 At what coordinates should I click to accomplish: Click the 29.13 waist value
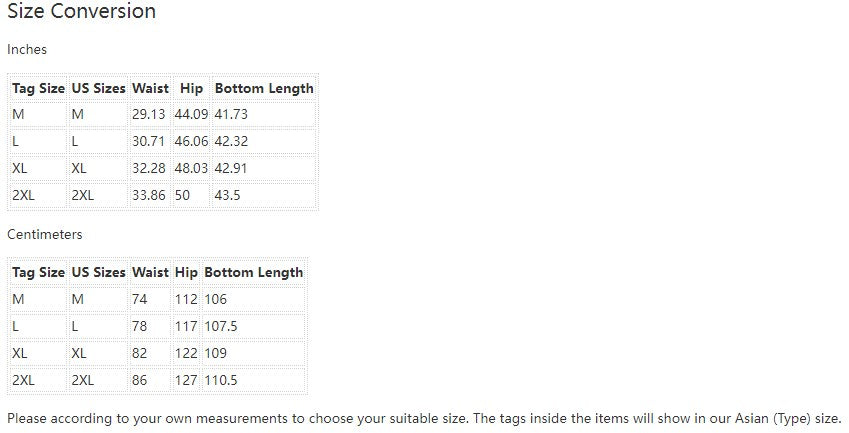click(148, 114)
